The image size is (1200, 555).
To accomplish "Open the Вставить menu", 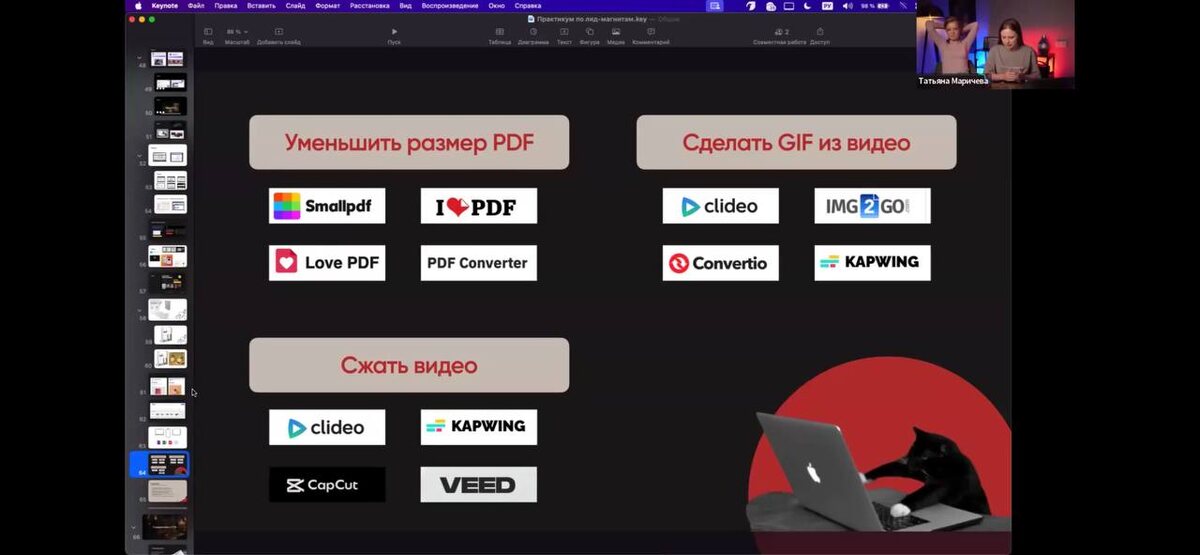I will tap(261, 5).
